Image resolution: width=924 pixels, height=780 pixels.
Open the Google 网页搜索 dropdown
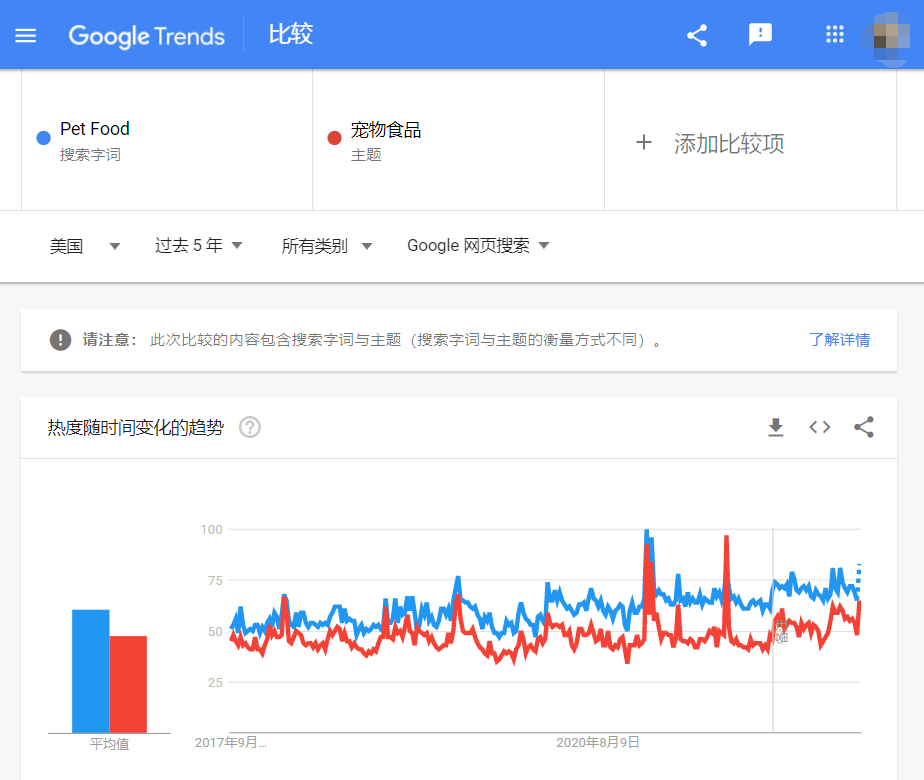(475, 245)
